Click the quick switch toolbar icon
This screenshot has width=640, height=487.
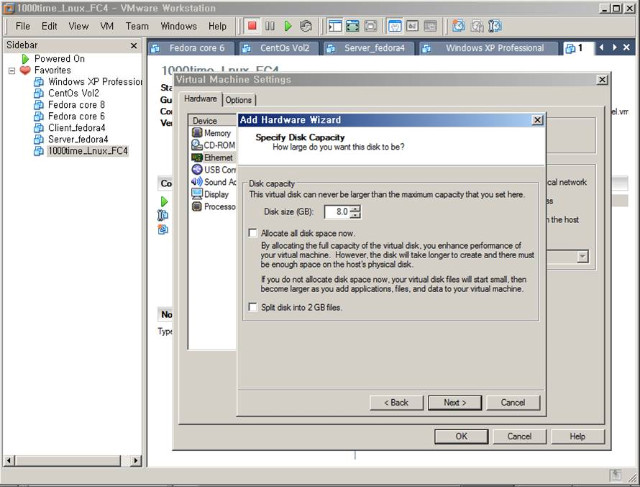coord(370,26)
